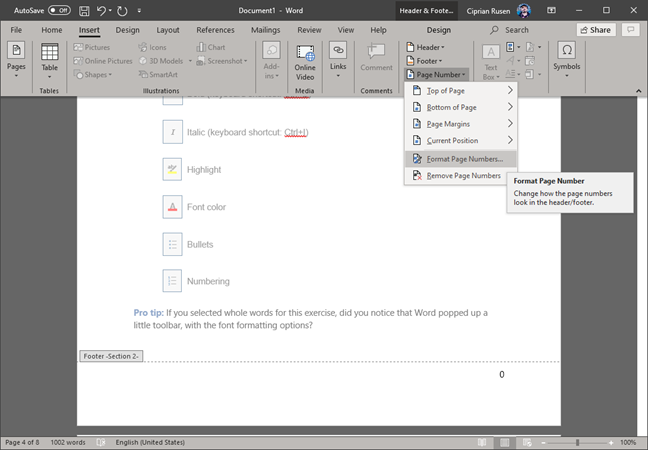Image resolution: width=648 pixels, height=450 pixels.
Task: Click the 1002 words count
Action: click(x=68, y=442)
